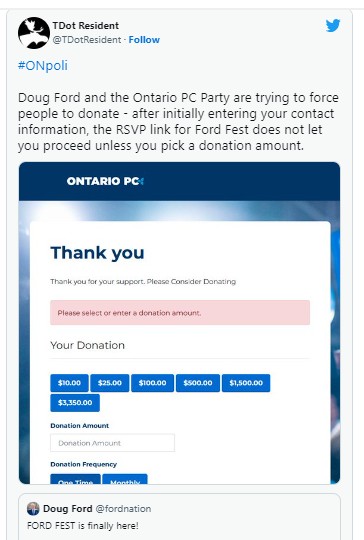This screenshot has width=364, height=540.
Task: Select the $10.00 donation amount
Action: (69, 383)
